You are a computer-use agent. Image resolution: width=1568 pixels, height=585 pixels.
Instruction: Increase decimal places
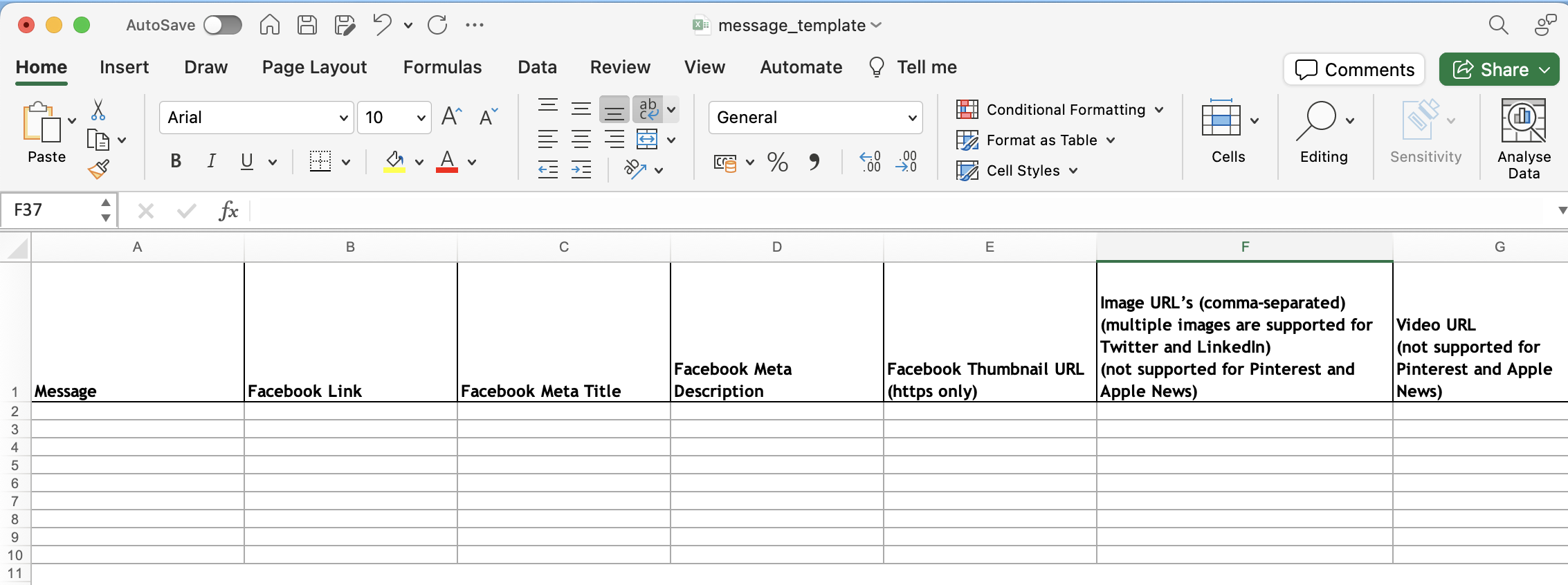click(870, 162)
